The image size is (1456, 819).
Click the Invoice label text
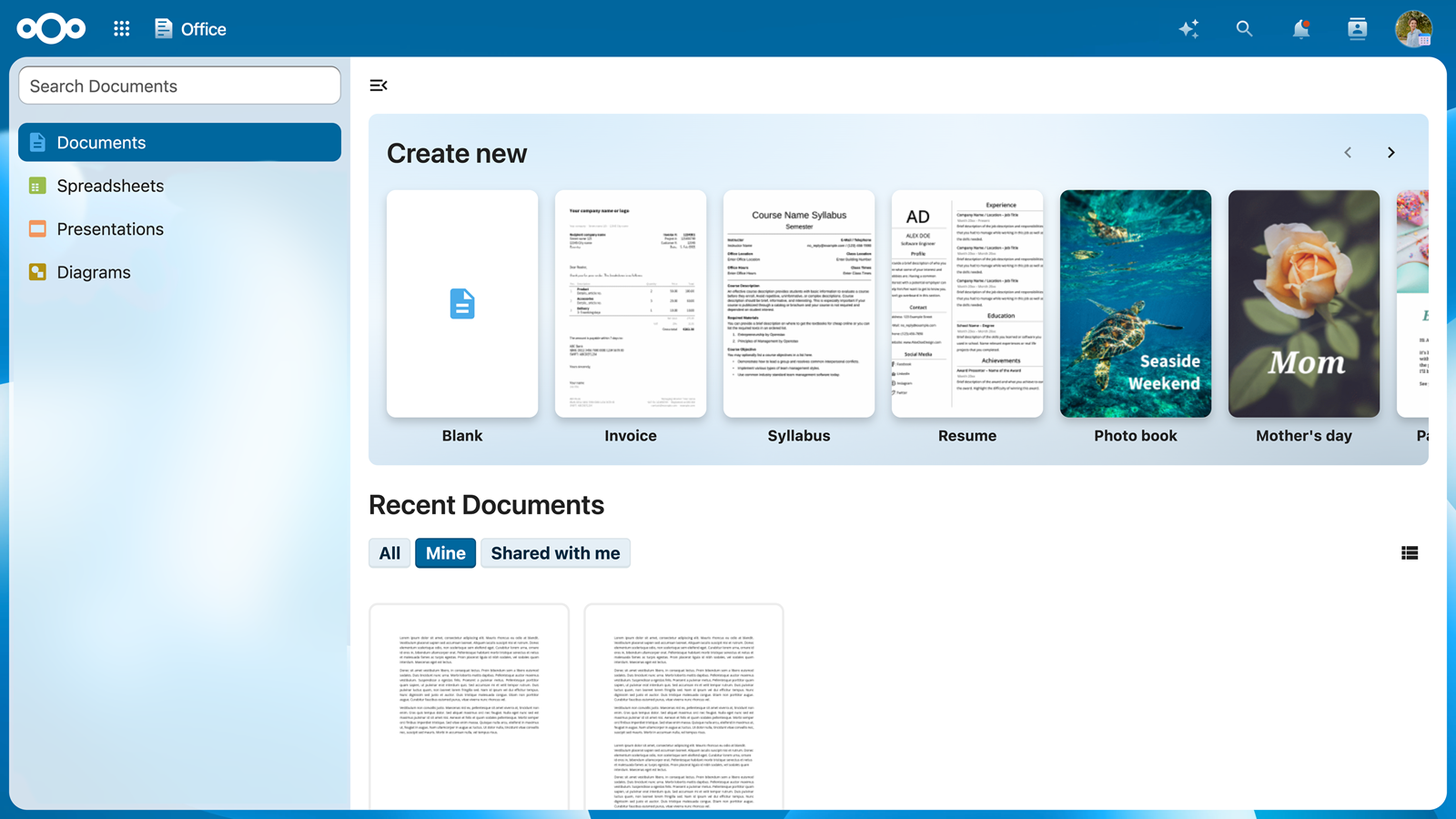[x=631, y=436]
